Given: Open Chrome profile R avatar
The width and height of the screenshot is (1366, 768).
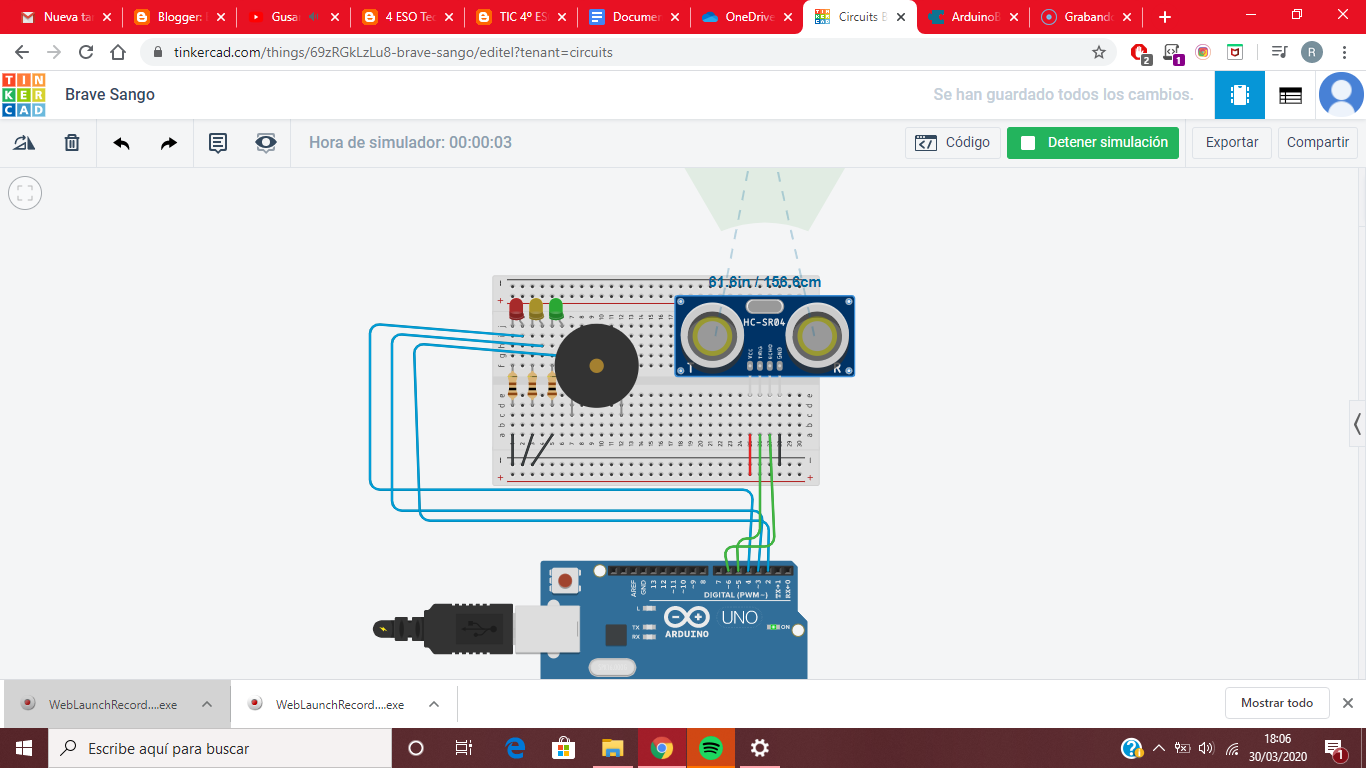Looking at the screenshot, I should pyautogui.click(x=1311, y=52).
